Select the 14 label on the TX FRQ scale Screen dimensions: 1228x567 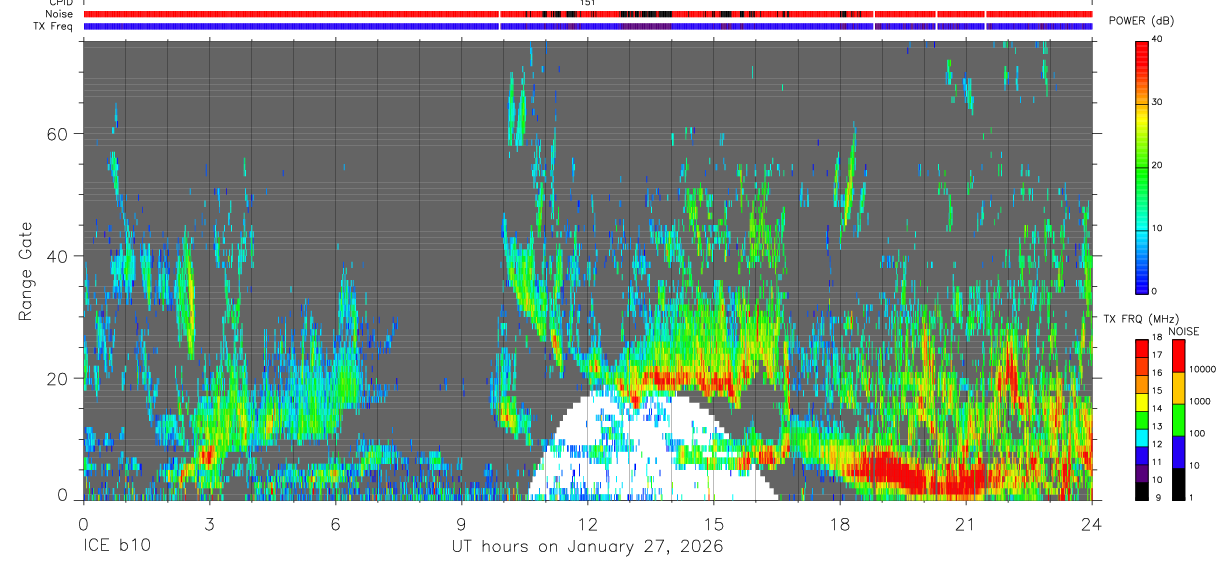[x=1158, y=408]
